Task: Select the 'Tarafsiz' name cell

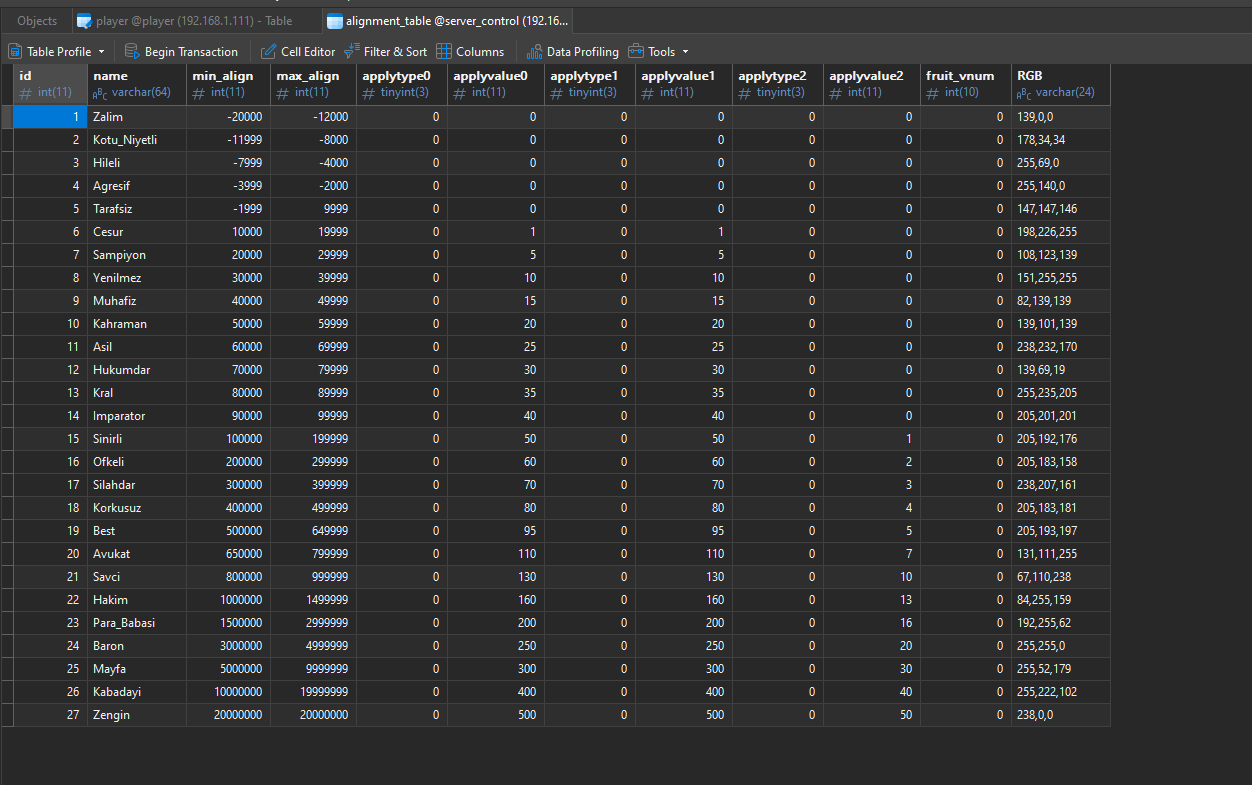Action: click(x=137, y=209)
